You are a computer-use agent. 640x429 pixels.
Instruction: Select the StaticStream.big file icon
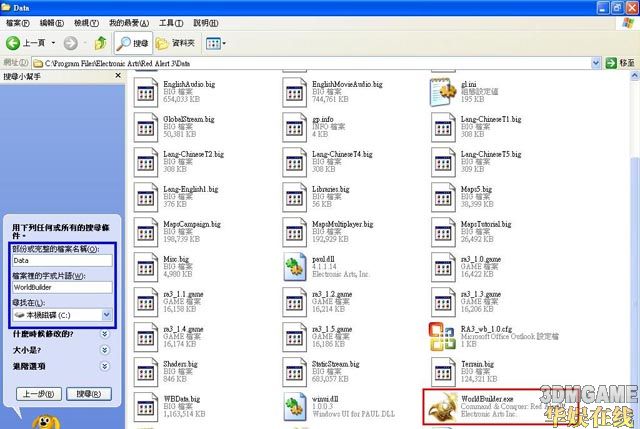pos(294,372)
